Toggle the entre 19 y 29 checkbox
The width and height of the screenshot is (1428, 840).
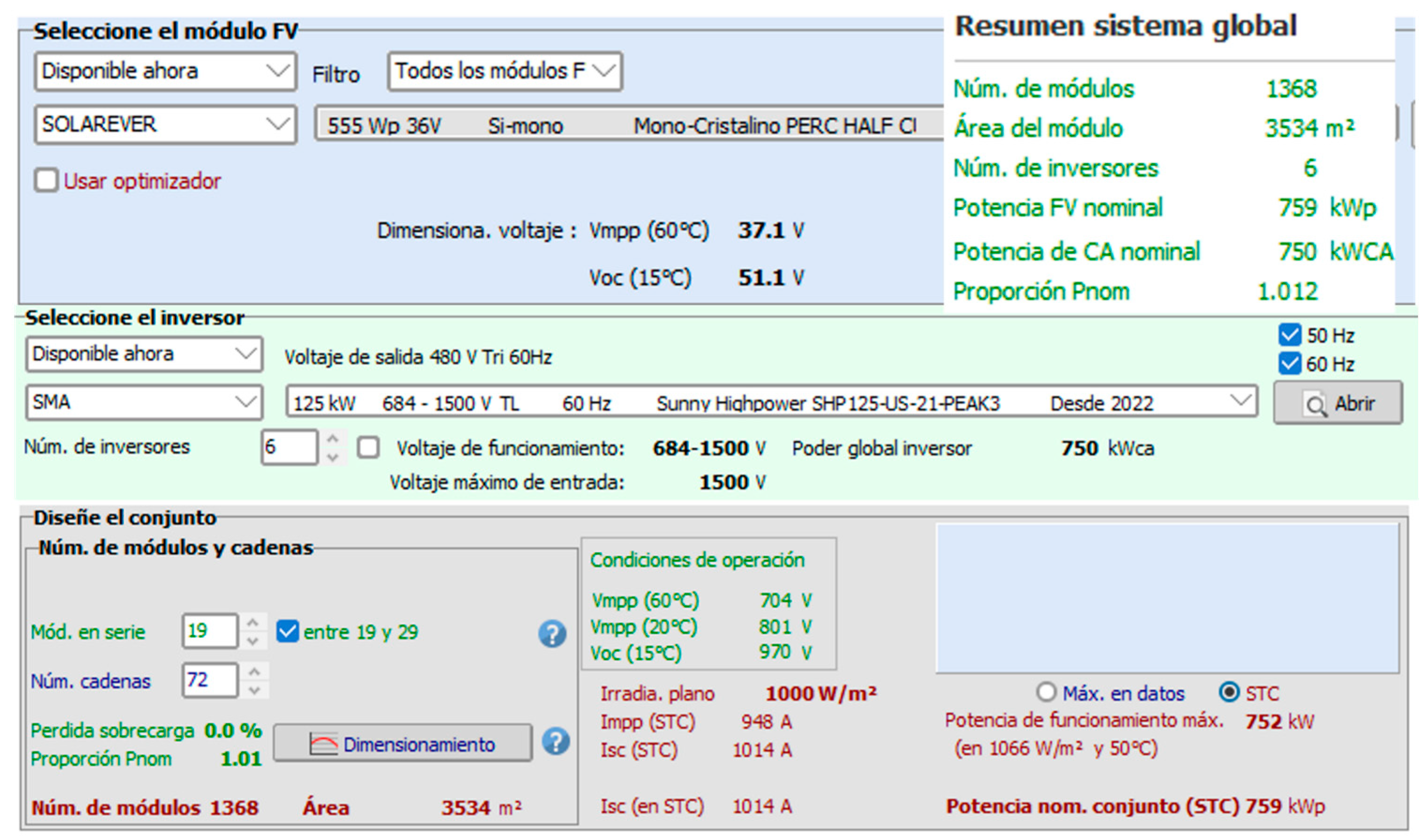click(x=287, y=632)
